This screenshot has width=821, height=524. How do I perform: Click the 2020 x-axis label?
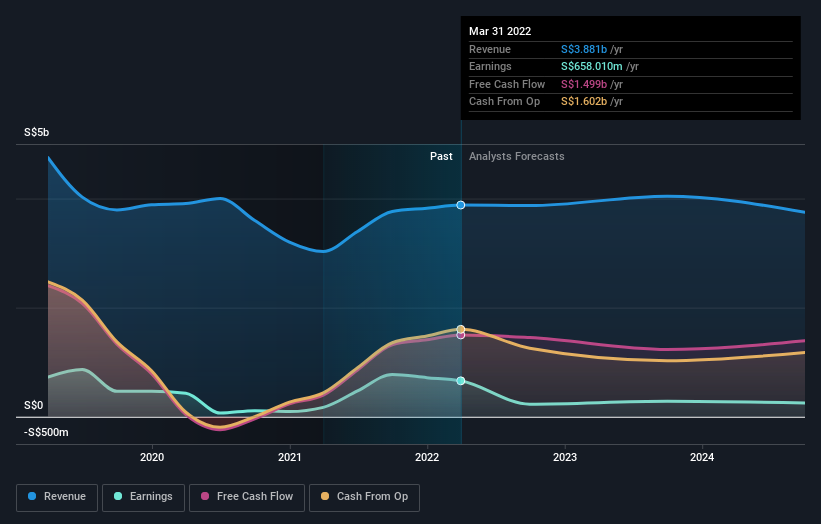(152, 458)
